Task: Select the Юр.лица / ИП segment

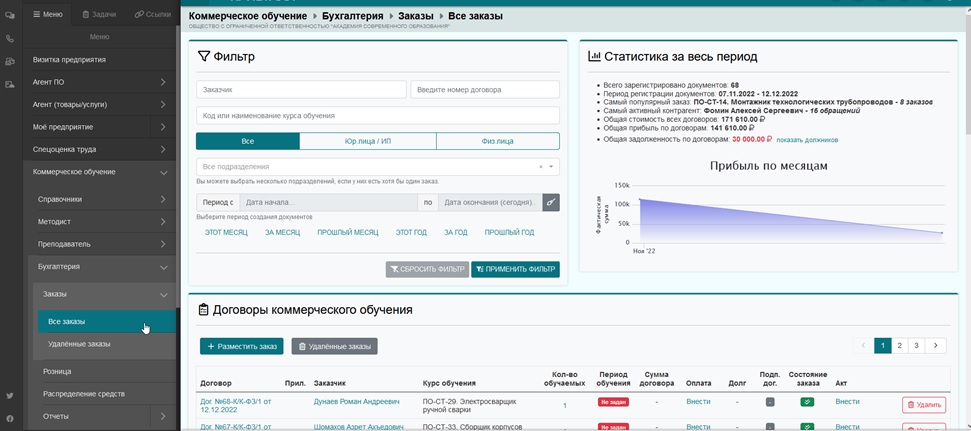Action: tap(368, 141)
